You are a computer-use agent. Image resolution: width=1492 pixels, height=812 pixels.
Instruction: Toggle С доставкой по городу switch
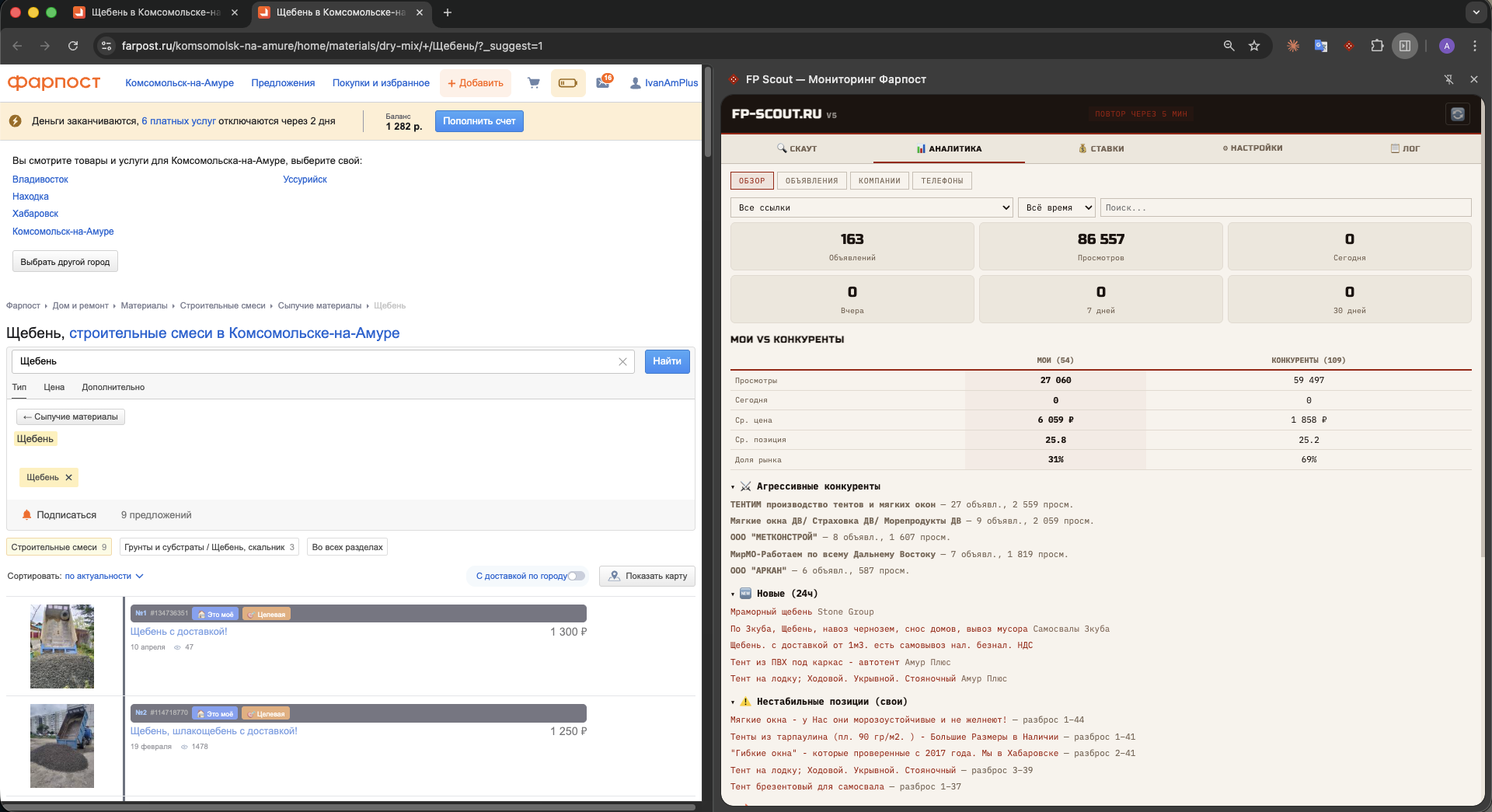pyautogui.click(x=576, y=576)
